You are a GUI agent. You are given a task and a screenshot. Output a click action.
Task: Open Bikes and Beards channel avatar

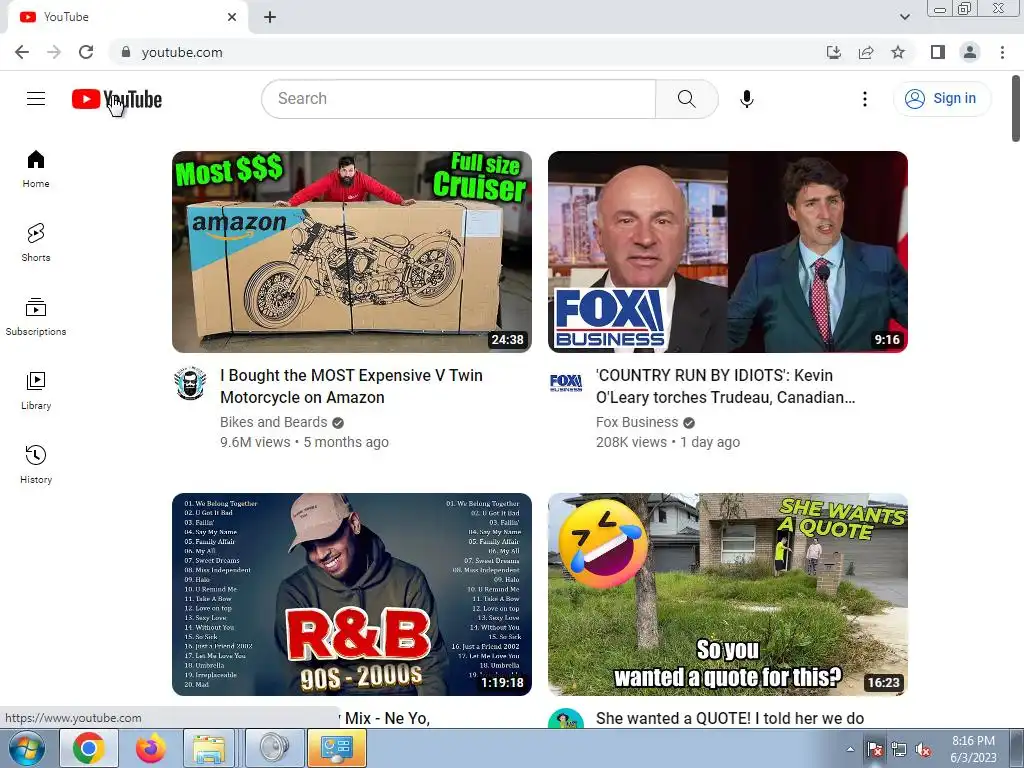coord(190,383)
